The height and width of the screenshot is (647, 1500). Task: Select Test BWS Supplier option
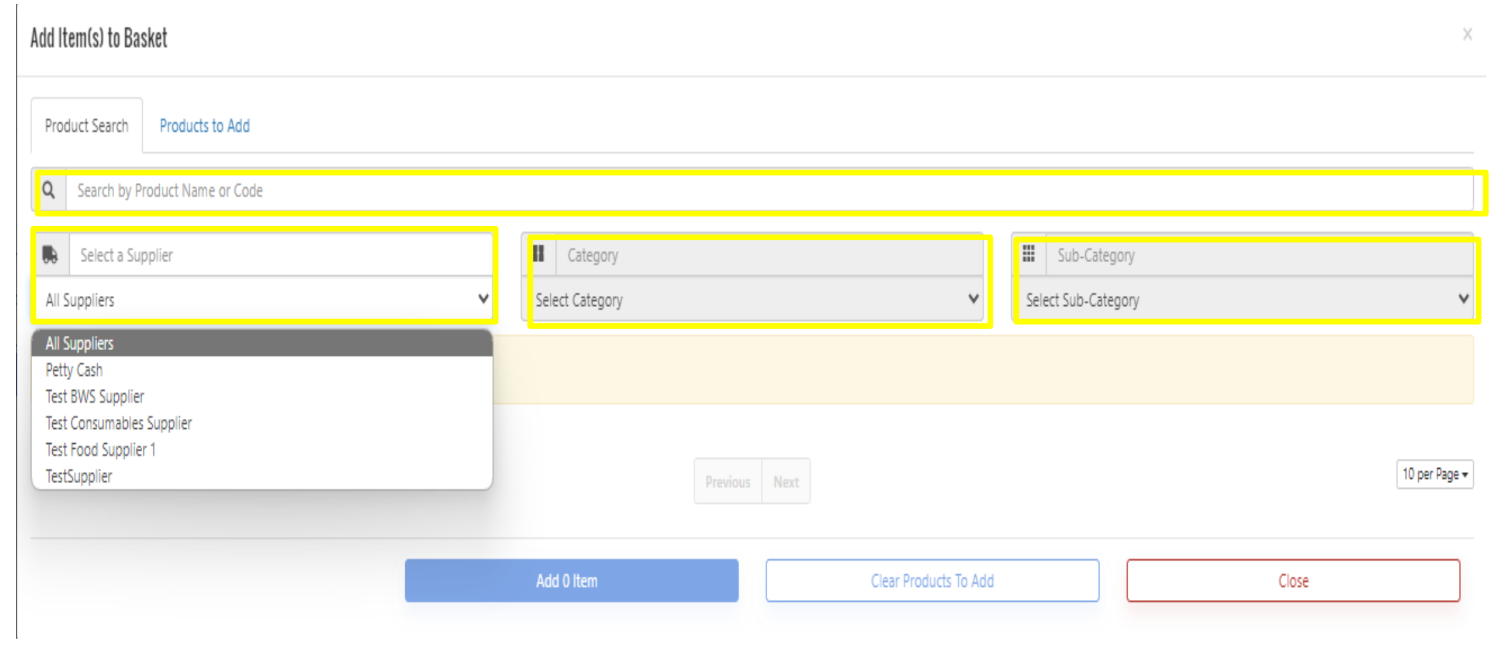(95, 397)
